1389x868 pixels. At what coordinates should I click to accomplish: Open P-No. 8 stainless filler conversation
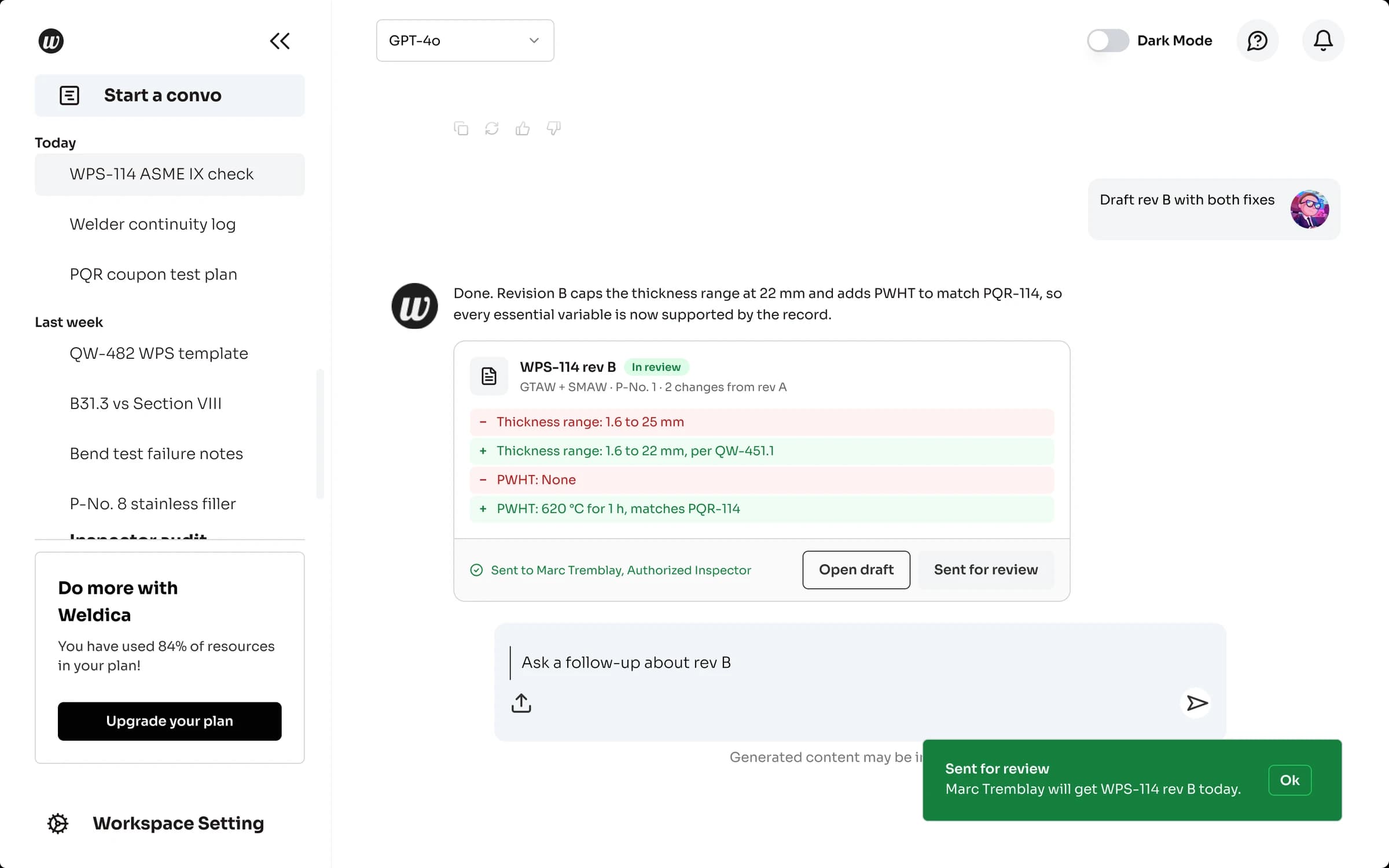click(170, 504)
